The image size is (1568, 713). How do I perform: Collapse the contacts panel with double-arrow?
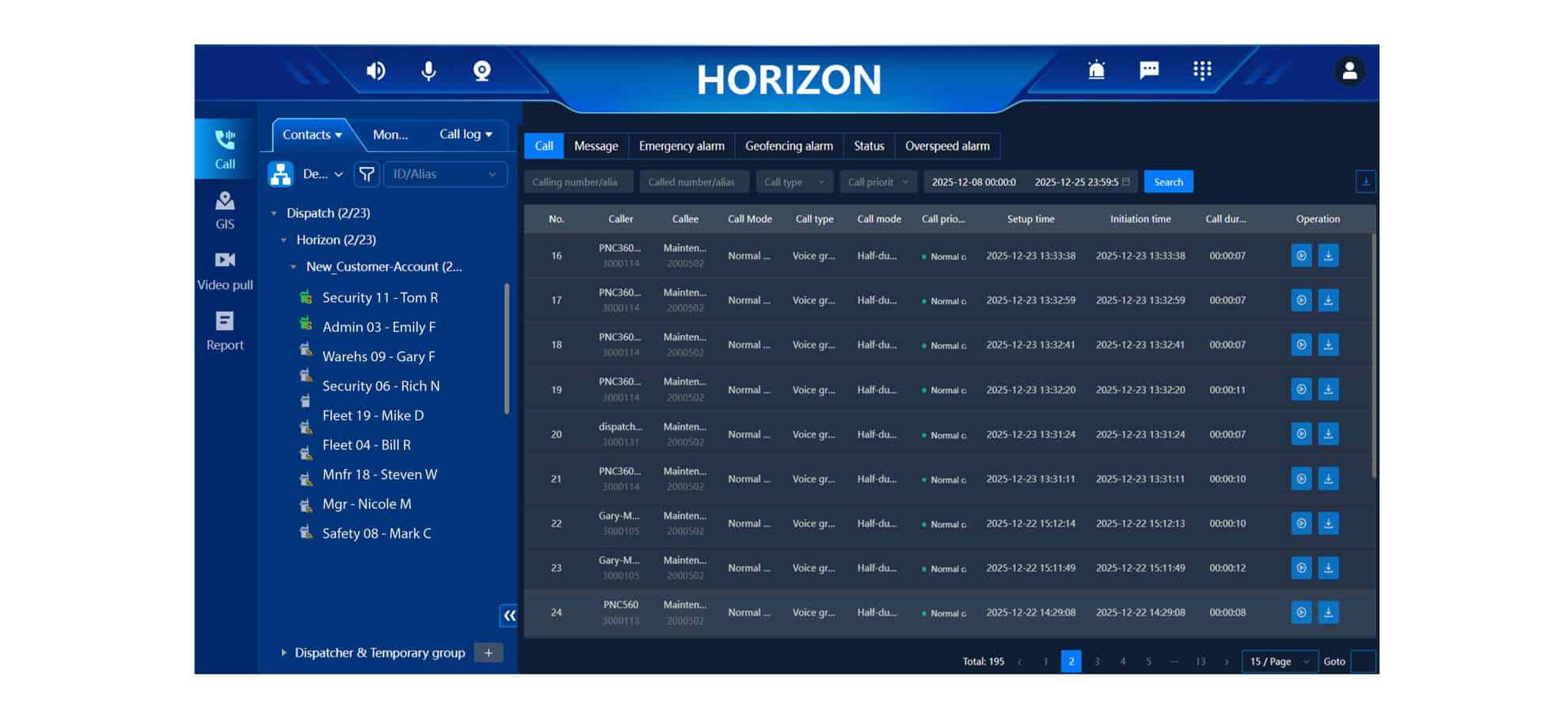pyautogui.click(x=509, y=615)
